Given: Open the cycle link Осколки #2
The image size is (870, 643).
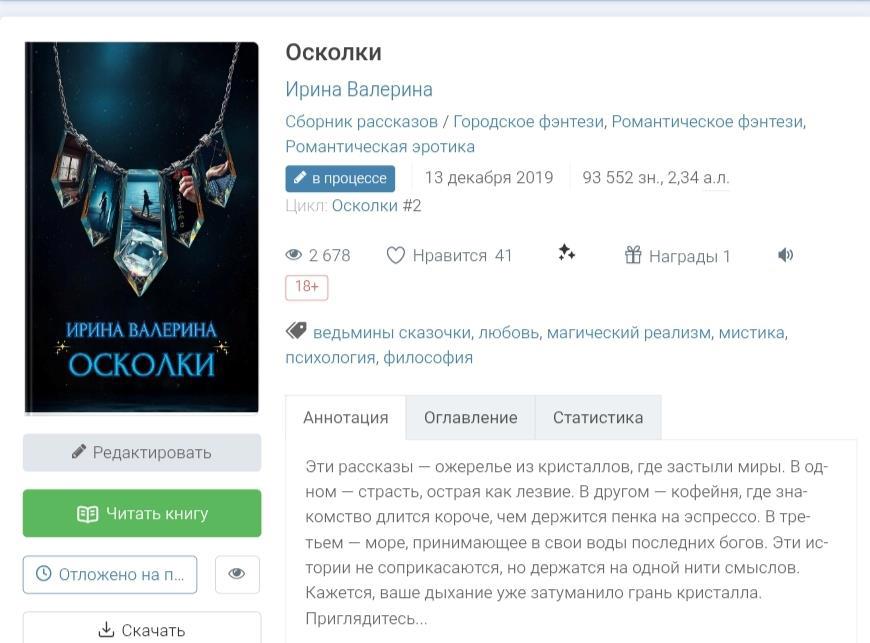Looking at the screenshot, I should click(376, 206).
